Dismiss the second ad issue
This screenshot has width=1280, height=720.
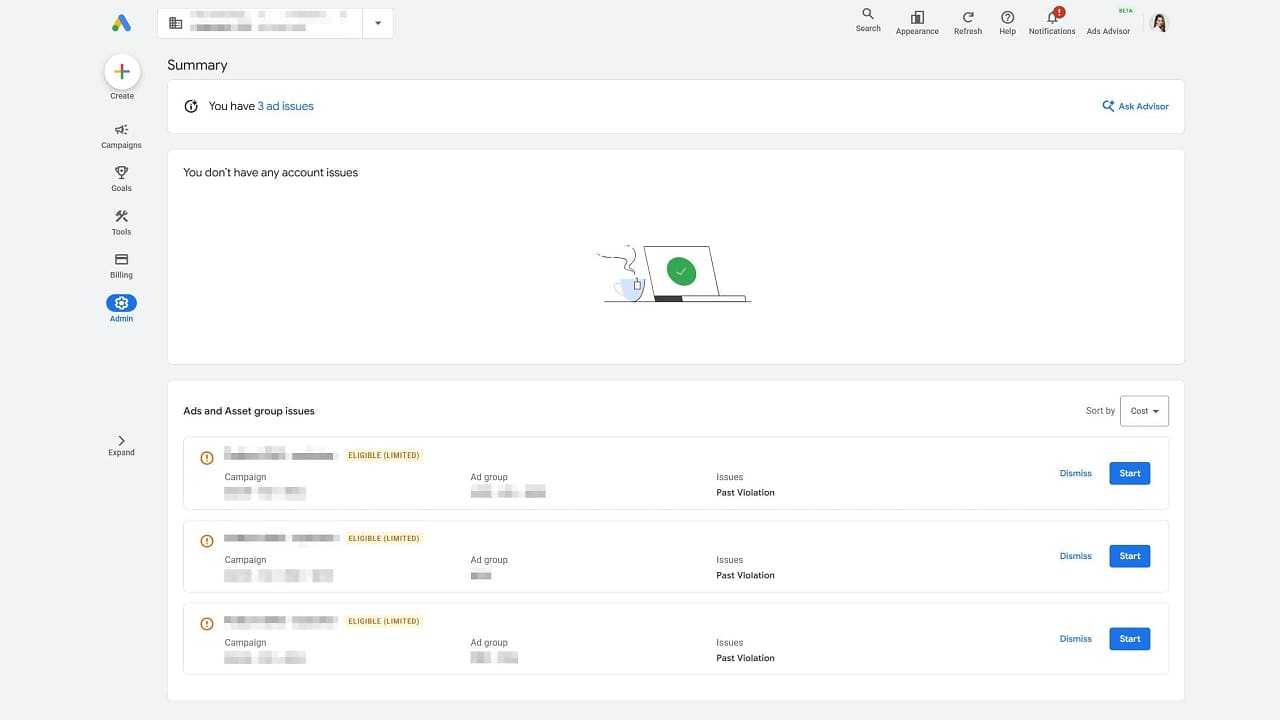click(x=1076, y=556)
